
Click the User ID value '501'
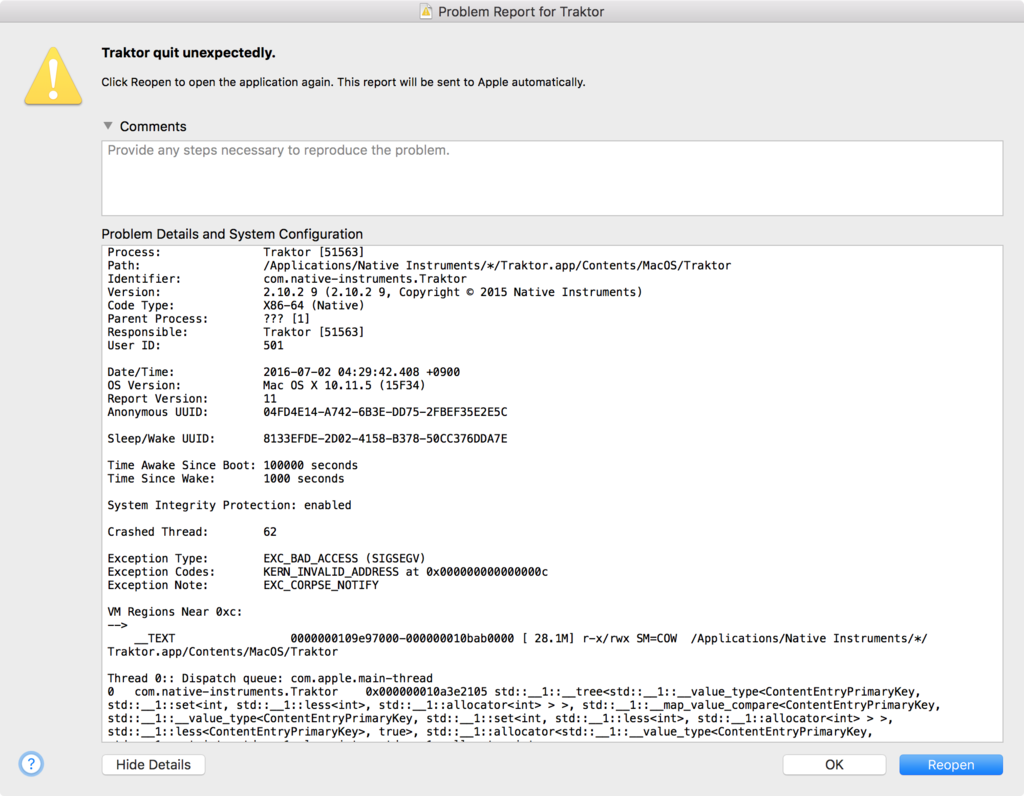[x=273, y=345]
